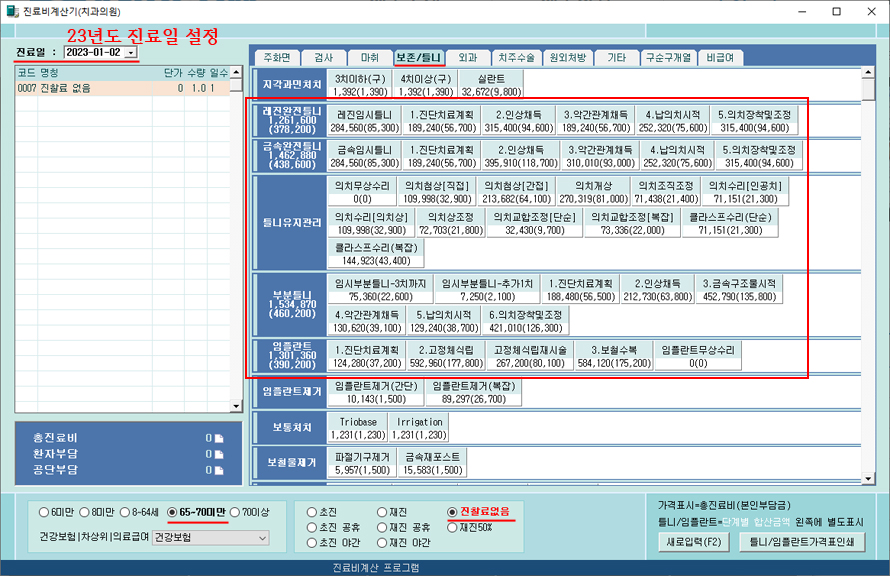
Task: Select the 70이상 age radio button
Action: tap(236, 512)
